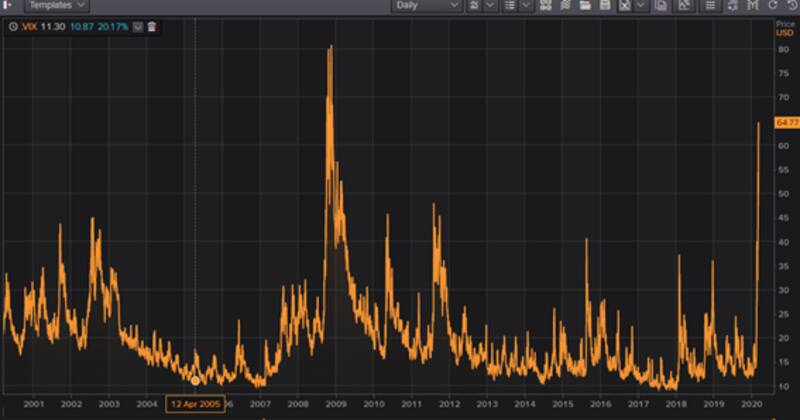The width and height of the screenshot is (800, 420).
Task: Expand the Daily interval dropdown
Action: click(426, 5)
